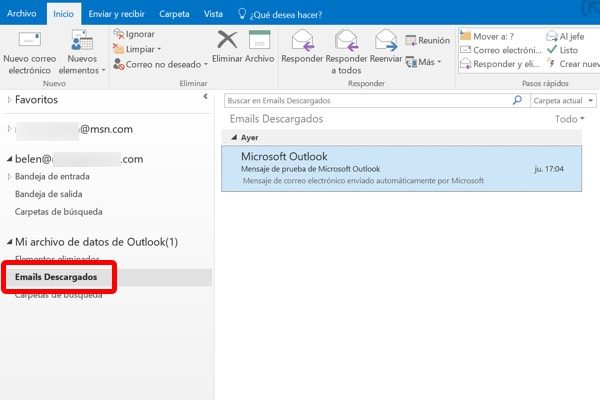Switch to the Inicio tab
This screenshot has width=600, height=400.
pos(64,14)
